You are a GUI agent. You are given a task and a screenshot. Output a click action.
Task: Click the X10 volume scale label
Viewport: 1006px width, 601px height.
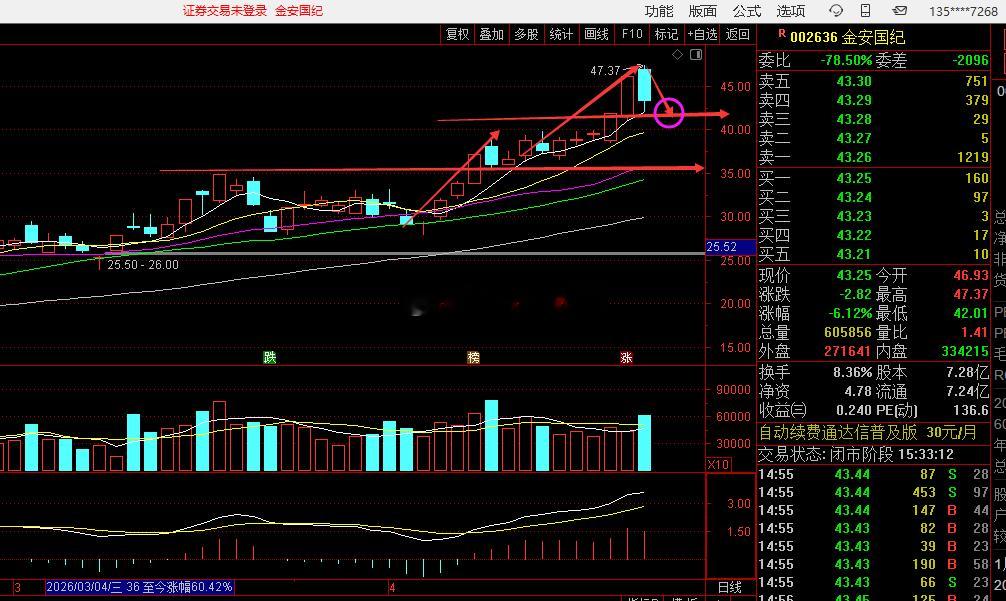(x=717, y=464)
